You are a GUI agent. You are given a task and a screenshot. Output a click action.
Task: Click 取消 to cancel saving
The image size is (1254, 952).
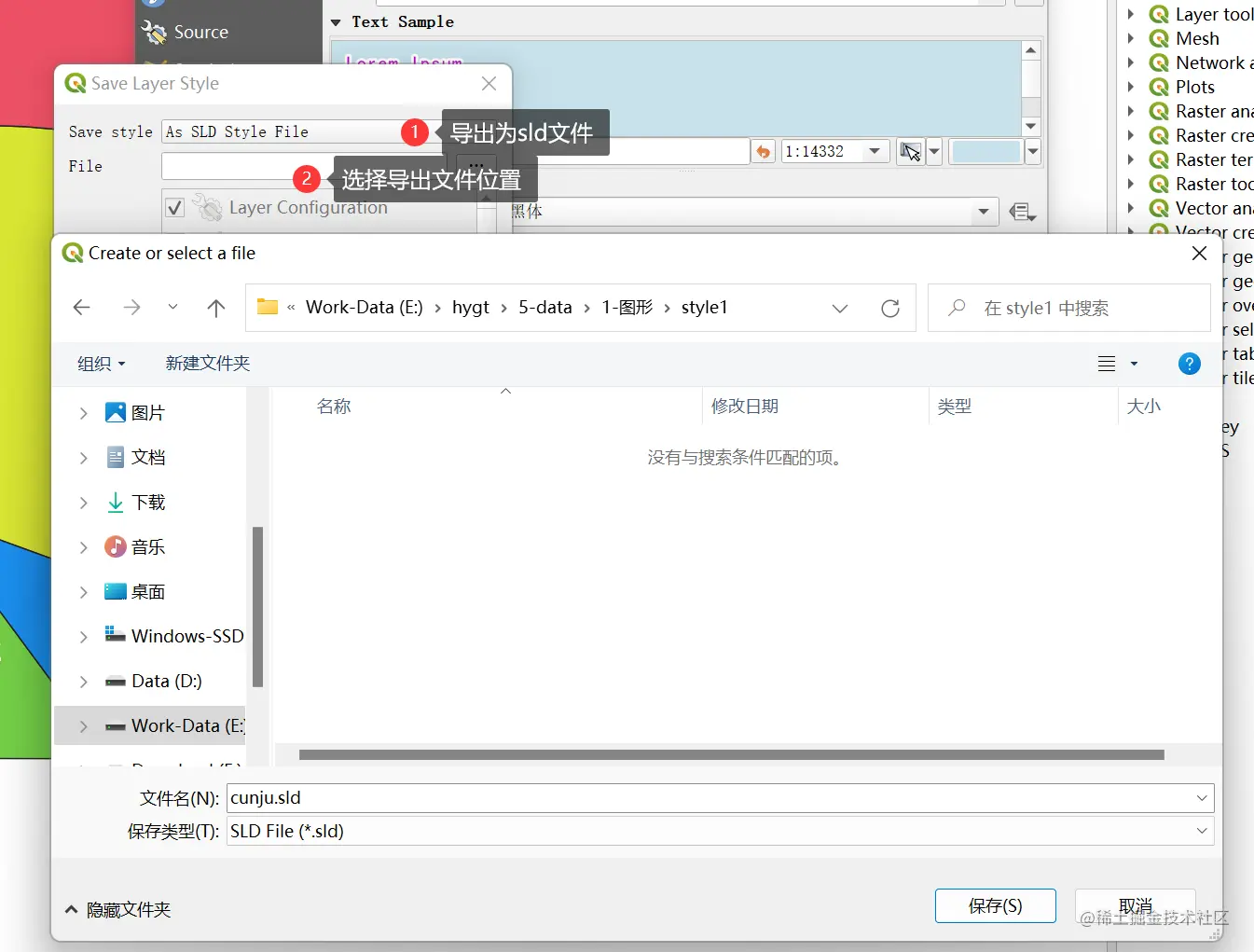[x=1136, y=905]
